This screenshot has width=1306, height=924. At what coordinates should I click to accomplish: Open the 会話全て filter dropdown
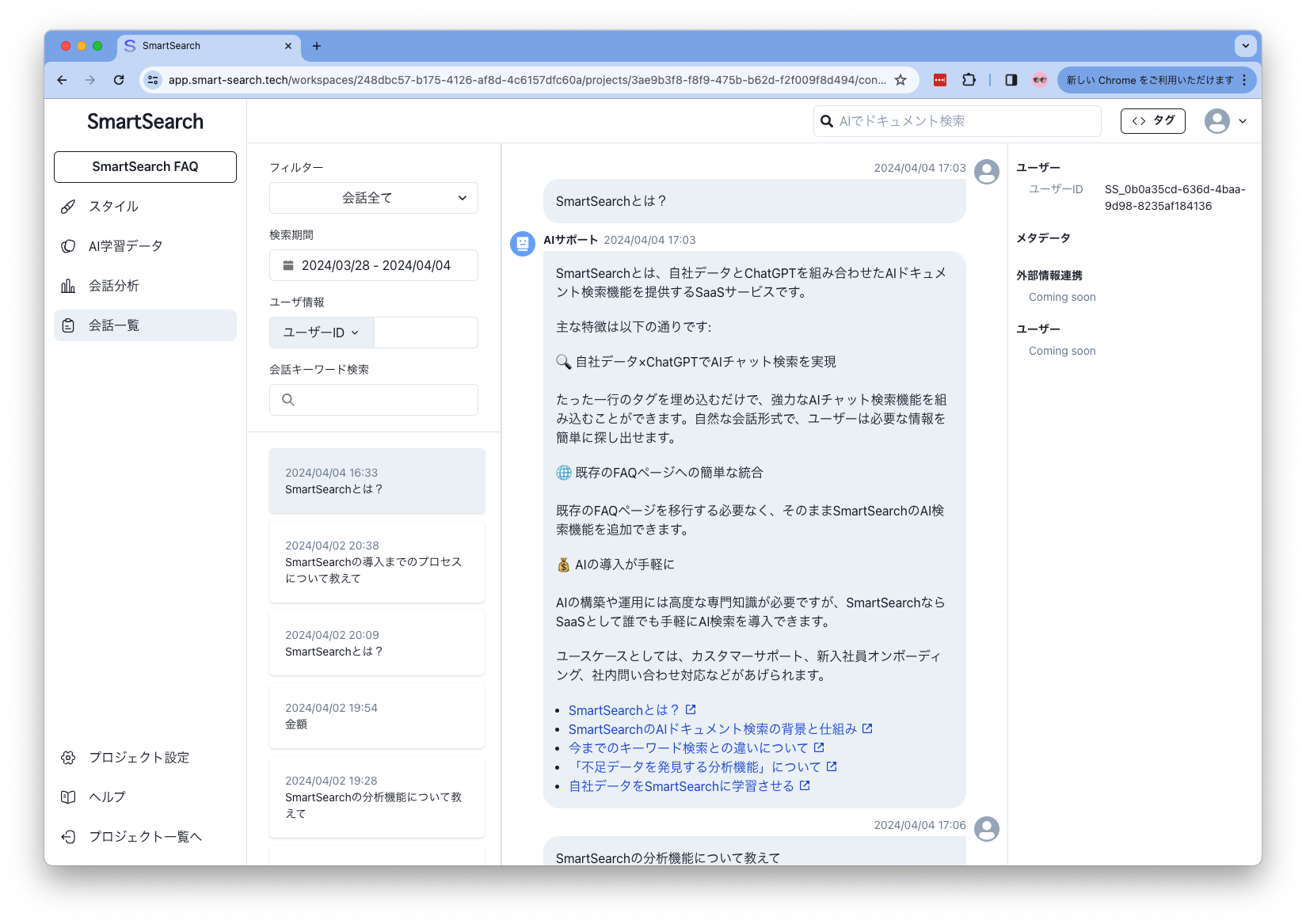(x=374, y=198)
